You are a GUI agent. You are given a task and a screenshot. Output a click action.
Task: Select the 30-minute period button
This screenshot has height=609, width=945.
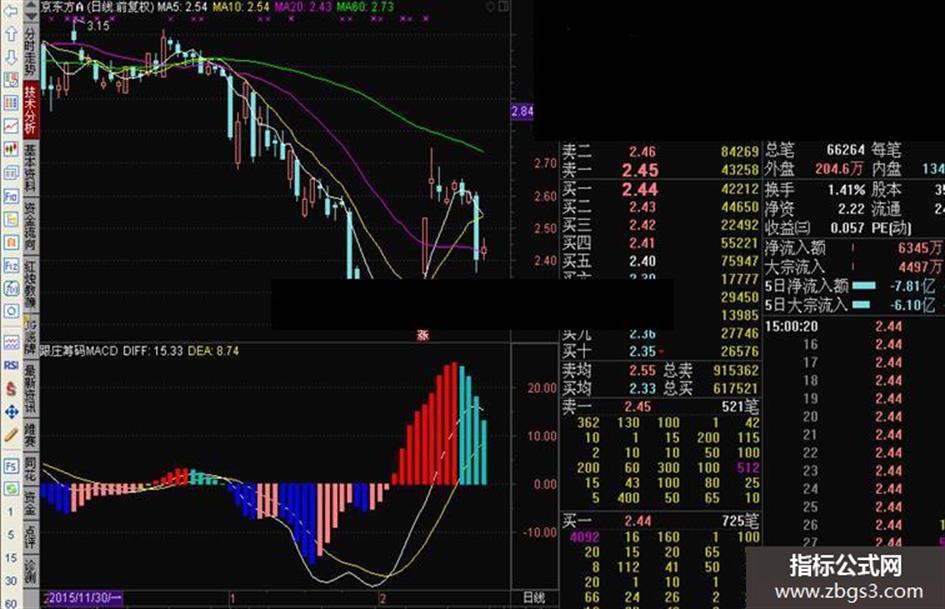click(10, 581)
